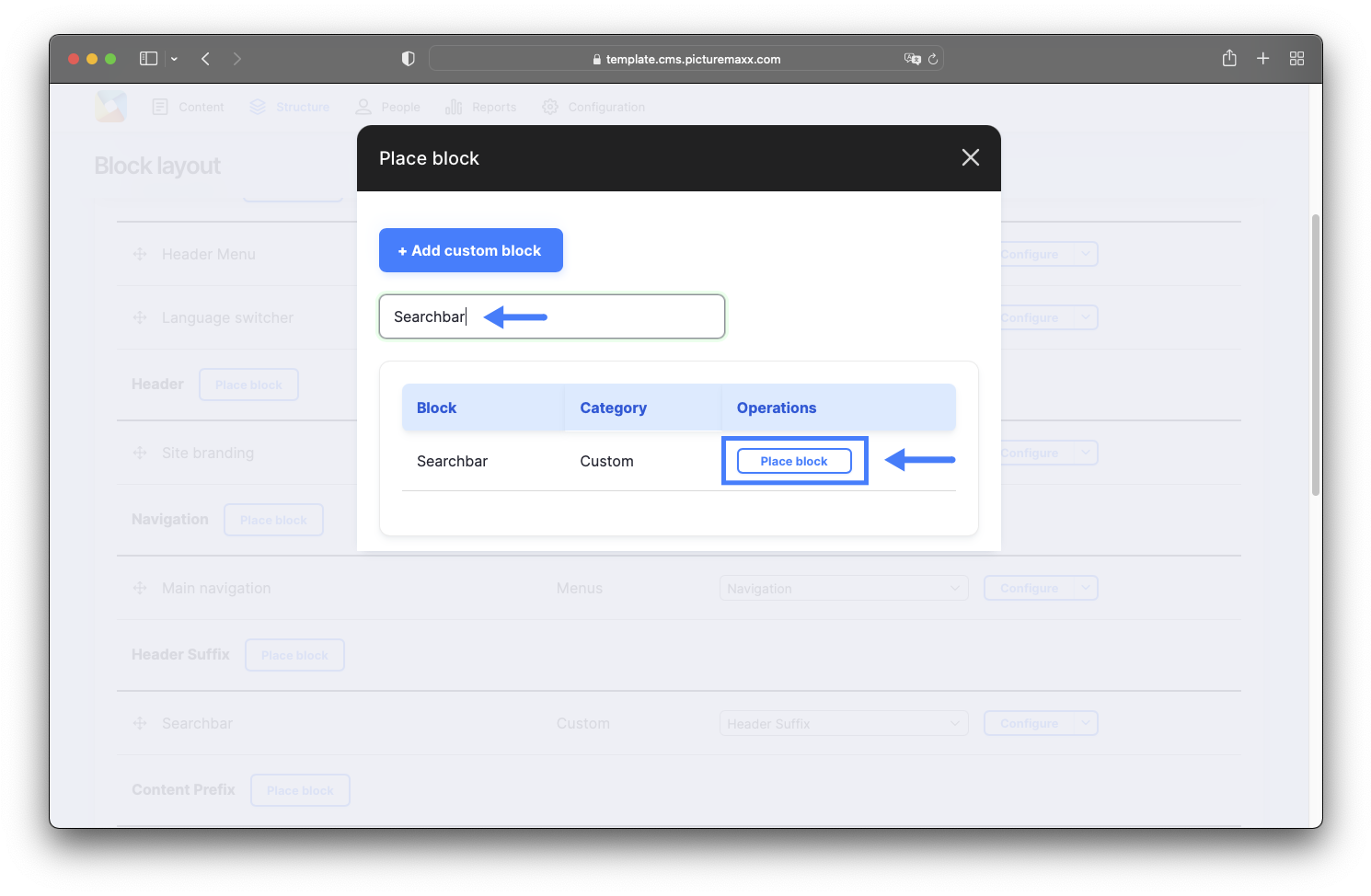Open the Header Suffix region dropdown
The height and width of the screenshot is (896, 1371).
844,723
